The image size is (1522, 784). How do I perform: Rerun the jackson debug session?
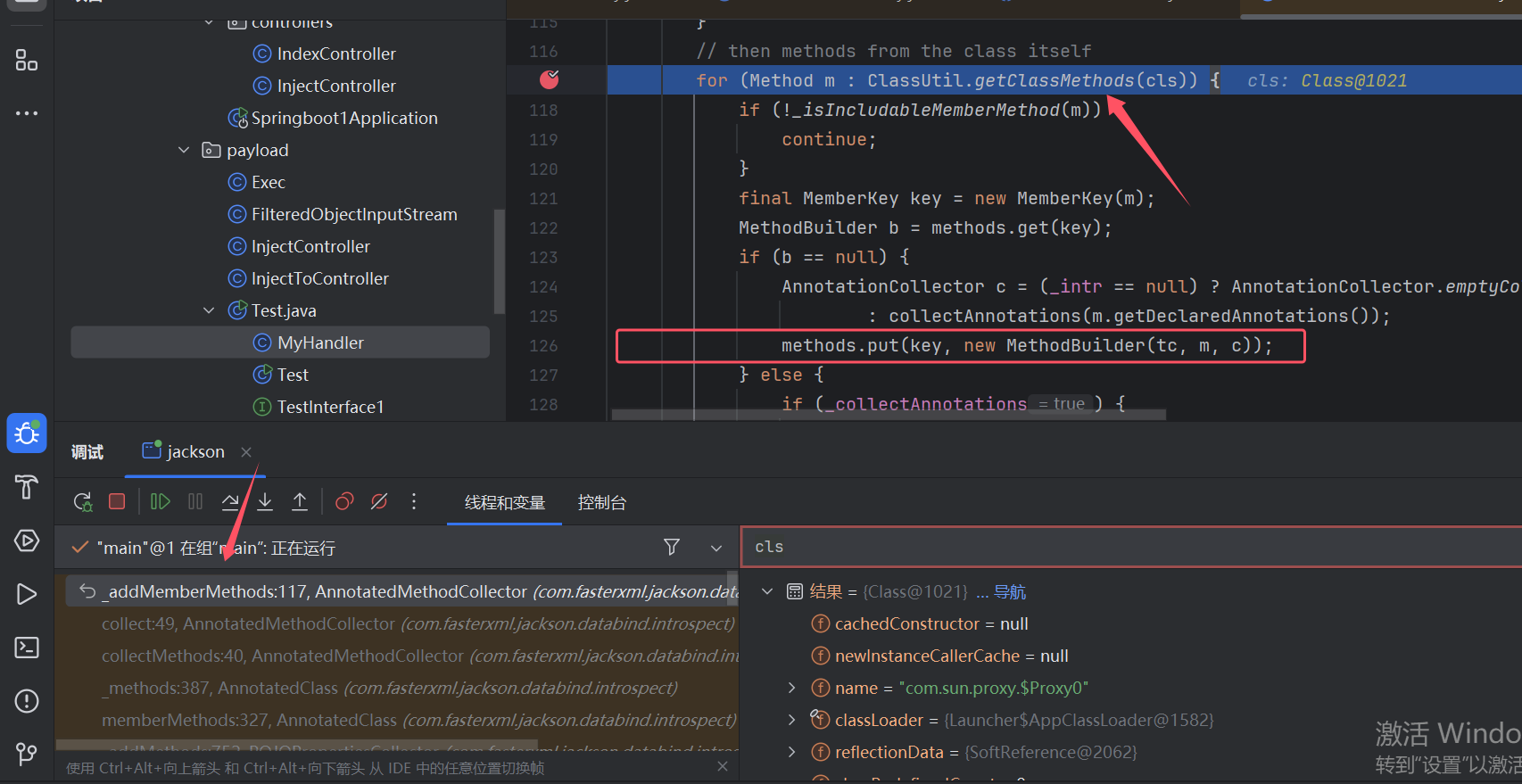click(83, 502)
